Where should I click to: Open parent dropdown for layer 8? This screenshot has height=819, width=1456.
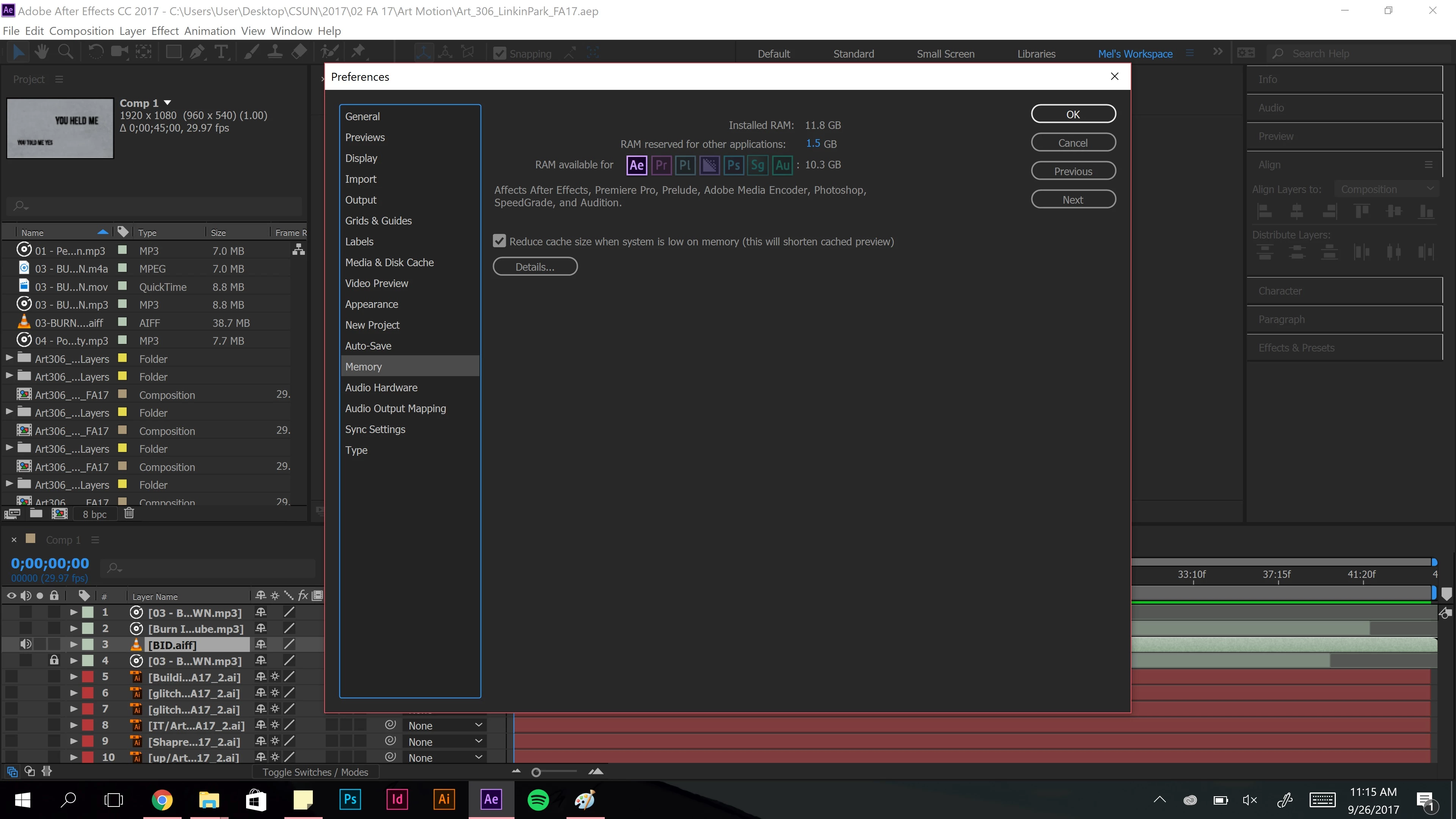[x=445, y=725]
